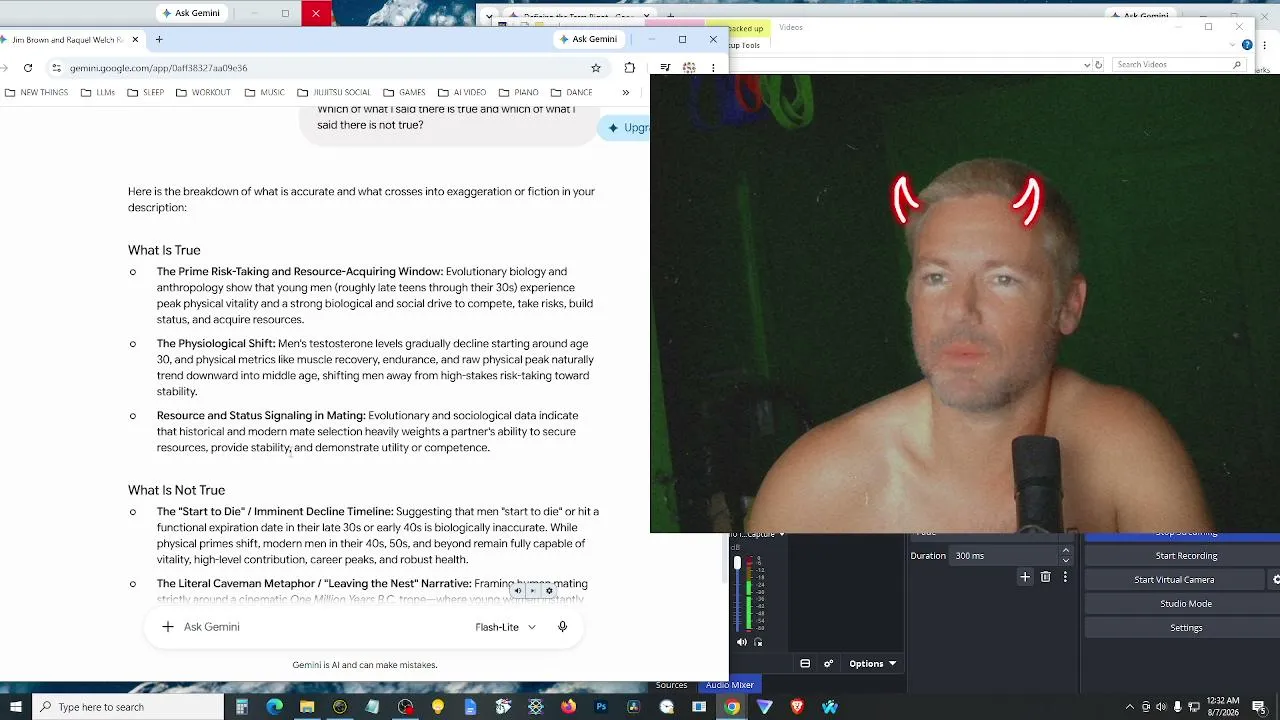Open the DANCE bookmark folder
This screenshot has width=1280, height=720.
pyautogui.click(x=571, y=93)
